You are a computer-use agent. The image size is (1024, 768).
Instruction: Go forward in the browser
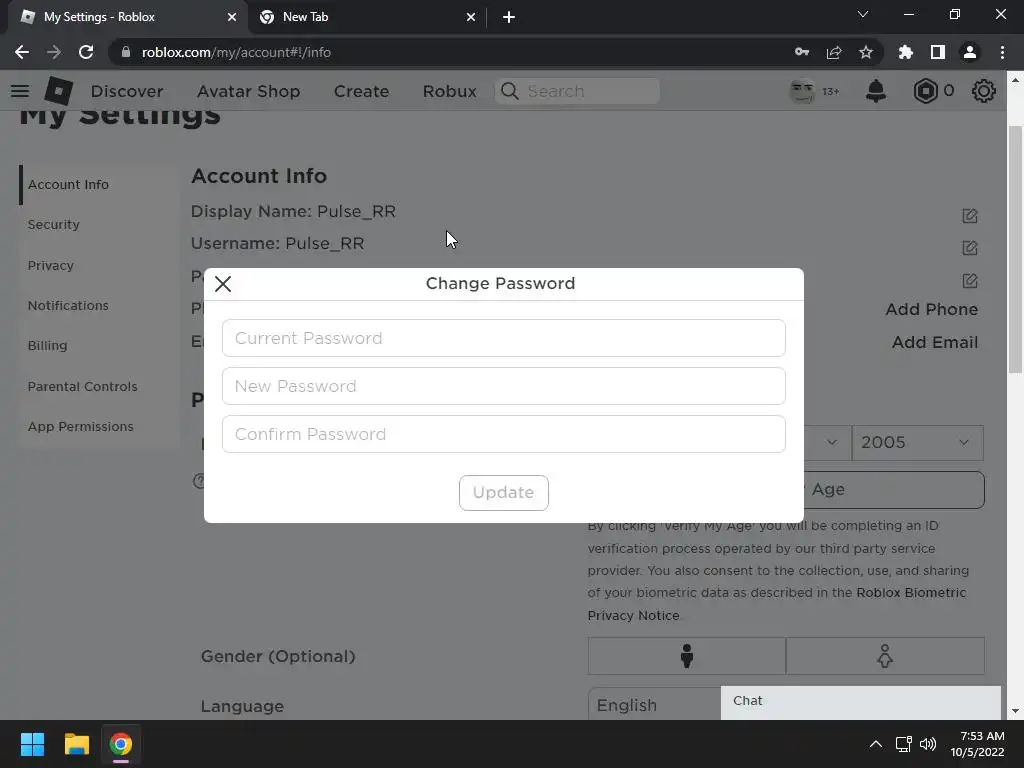[54, 52]
